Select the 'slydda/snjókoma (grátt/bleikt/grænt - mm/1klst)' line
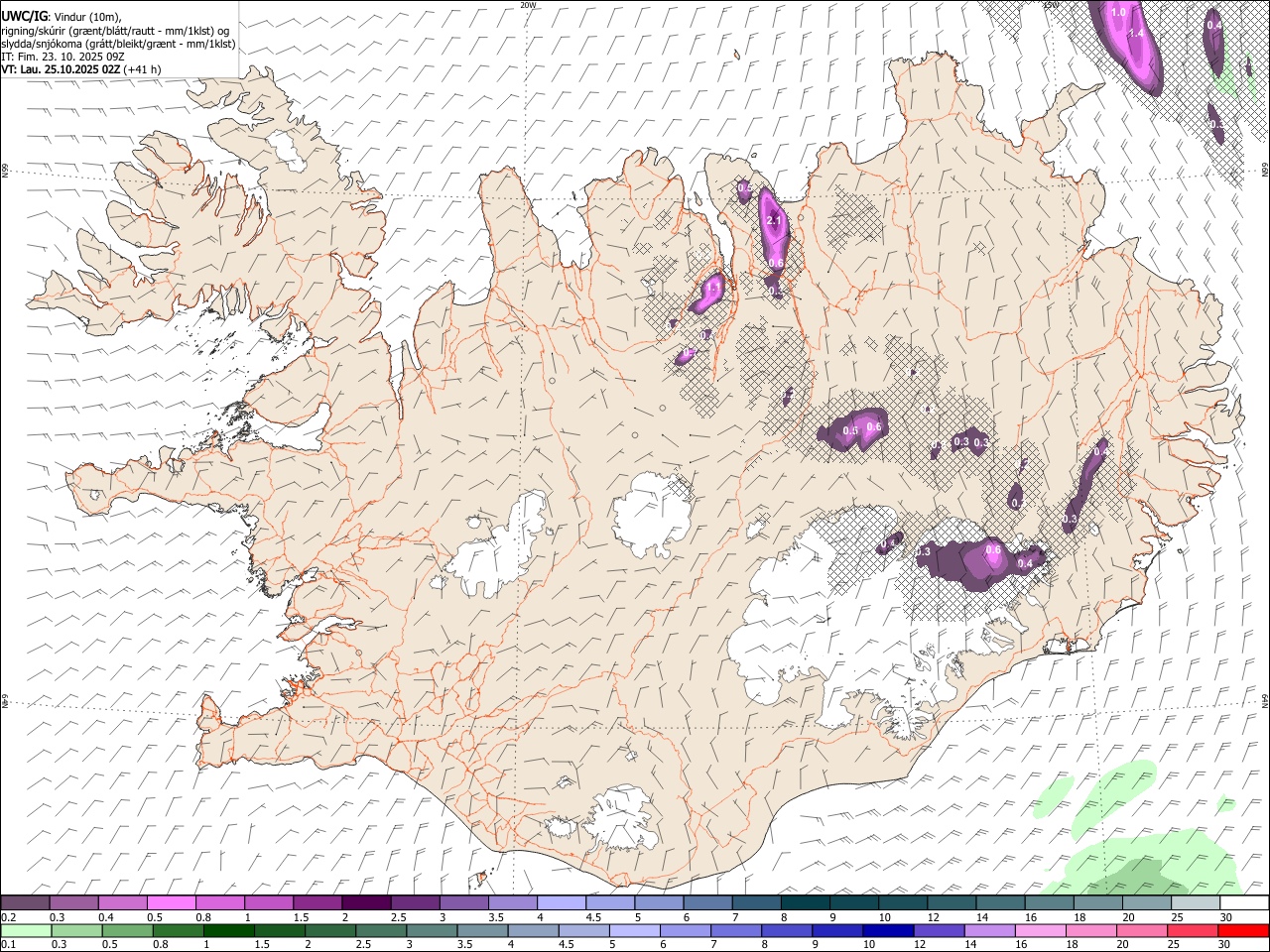Image resolution: width=1270 pixels, height=952 pixels. click(118, 44)
